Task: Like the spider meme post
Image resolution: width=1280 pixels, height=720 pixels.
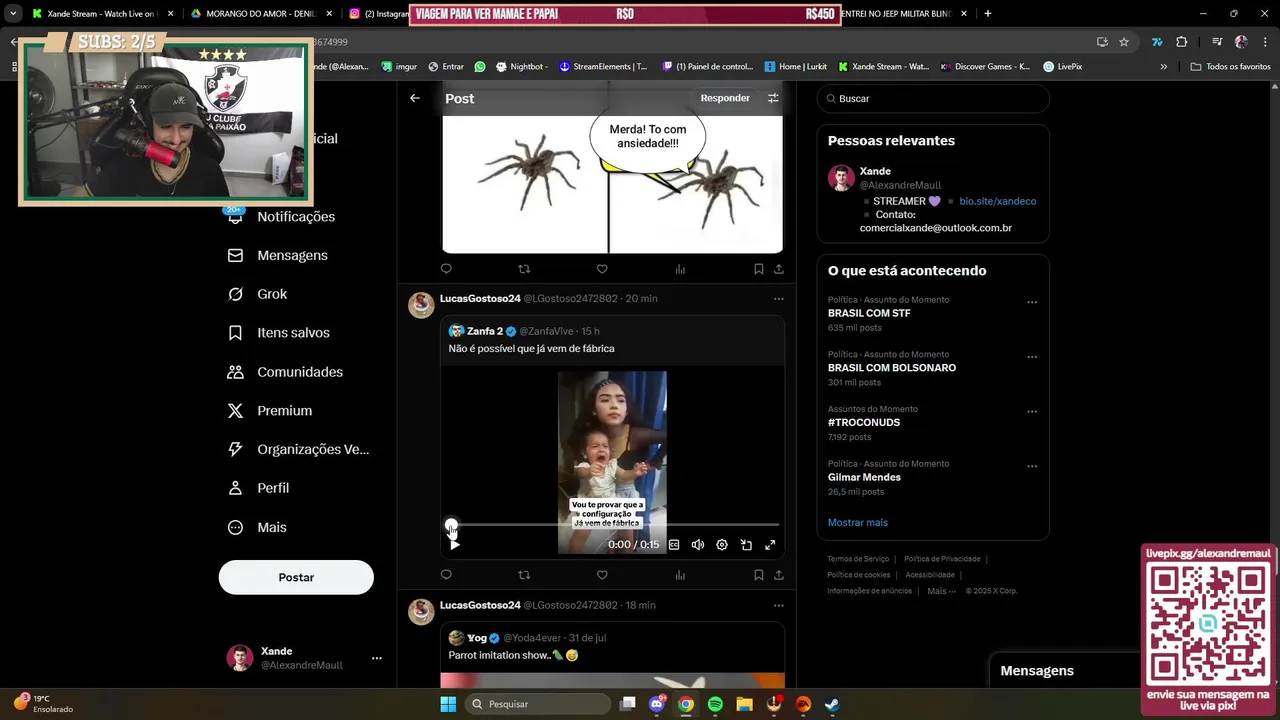Action: [x=602, y=269]
